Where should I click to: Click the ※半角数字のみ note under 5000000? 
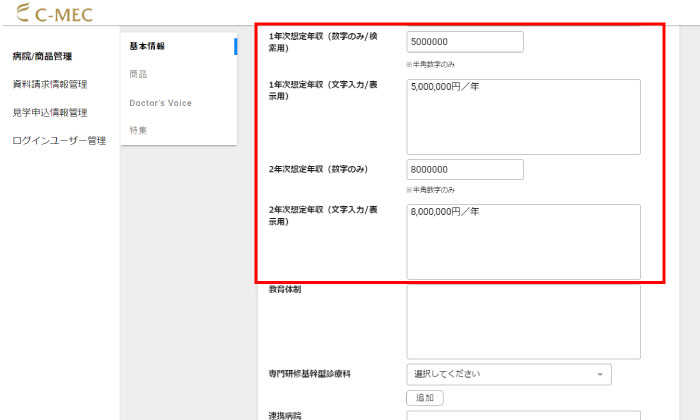coord(430,65)
